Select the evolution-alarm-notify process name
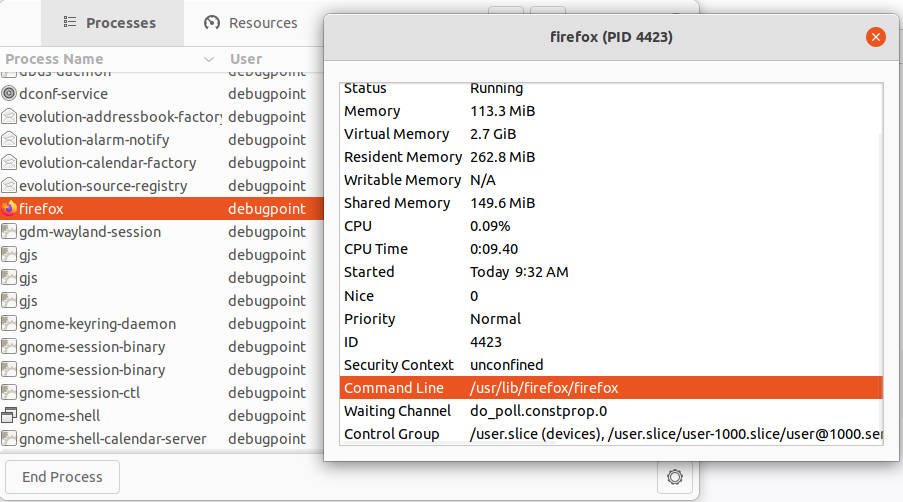Viewport: 903px width, 502px height. coord(94,139)
